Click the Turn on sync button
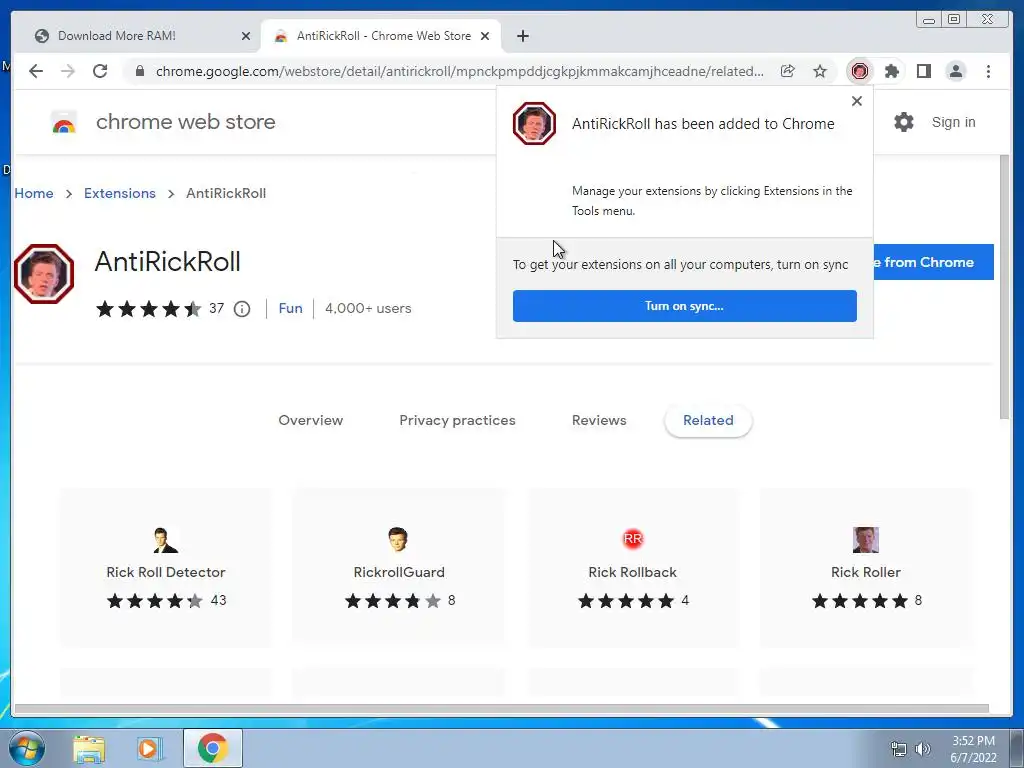Screen dimensions: 1024x768 (684, 306)
